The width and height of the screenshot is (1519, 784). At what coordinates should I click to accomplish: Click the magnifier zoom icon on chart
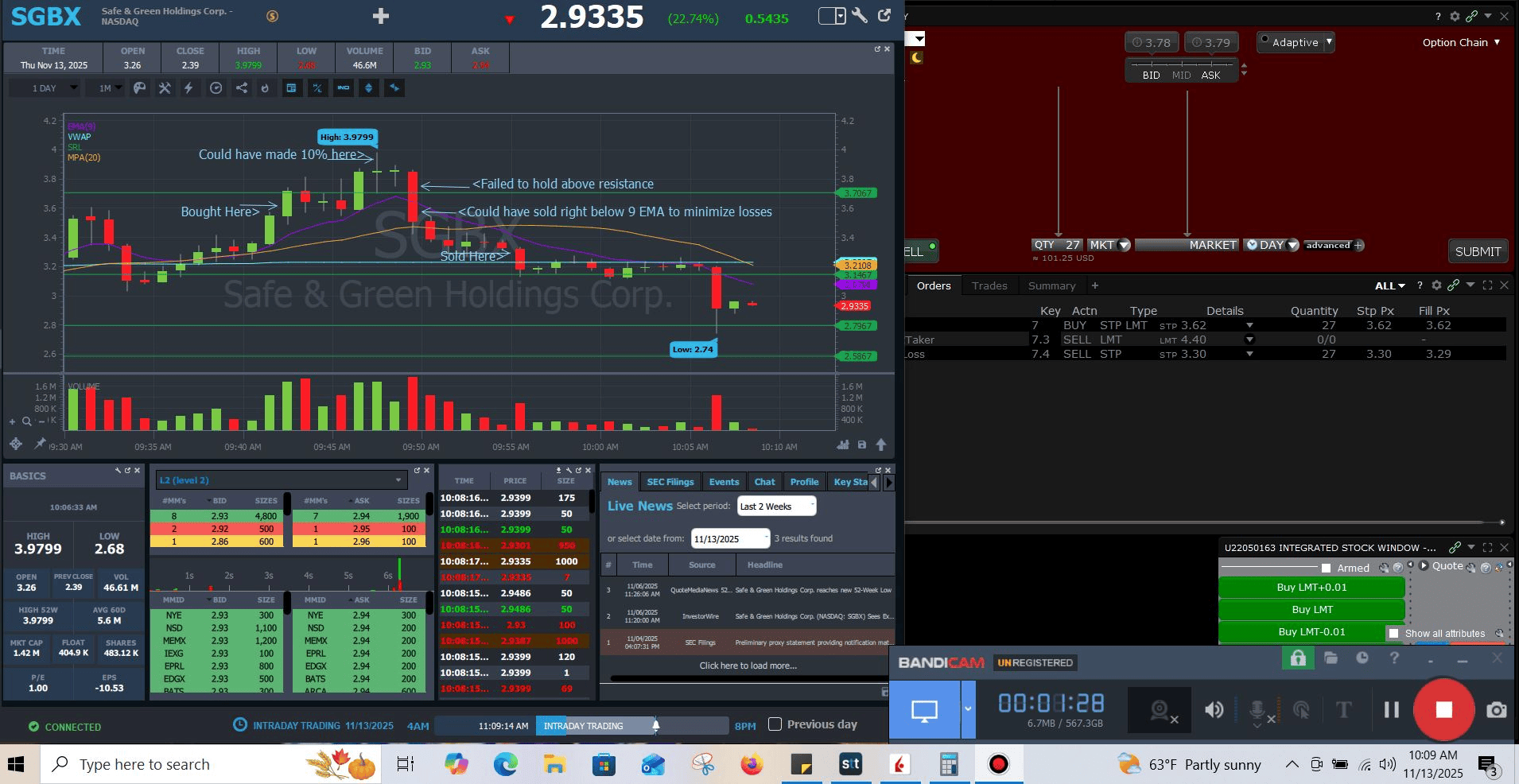click(x=27, y=421)
